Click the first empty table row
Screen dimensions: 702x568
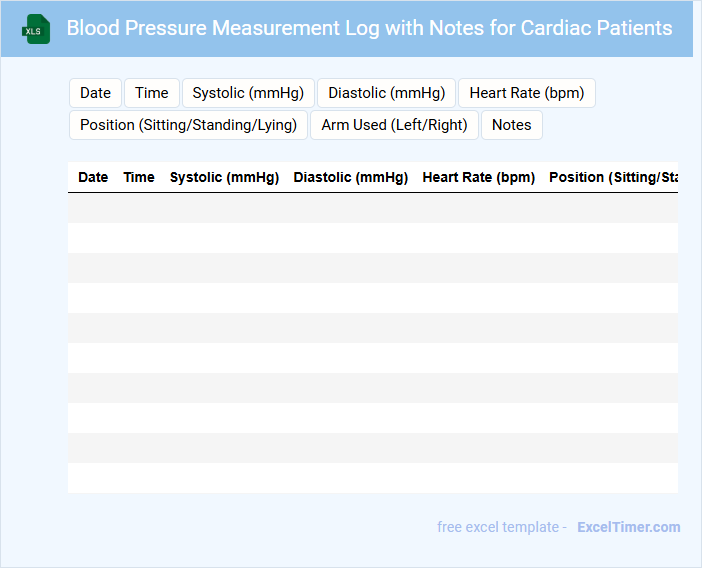(372, 208)
